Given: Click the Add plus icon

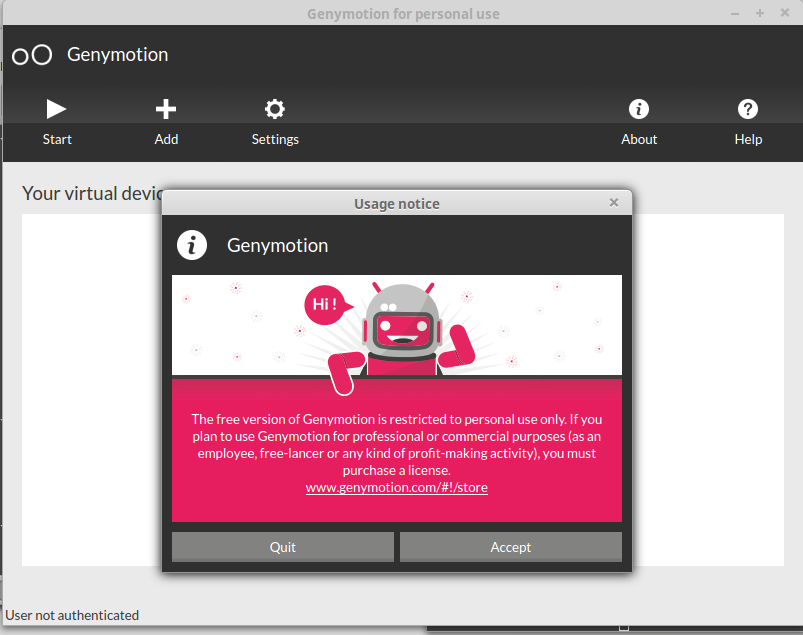Looking at the screenshot, I should click(x=166, y=109).
